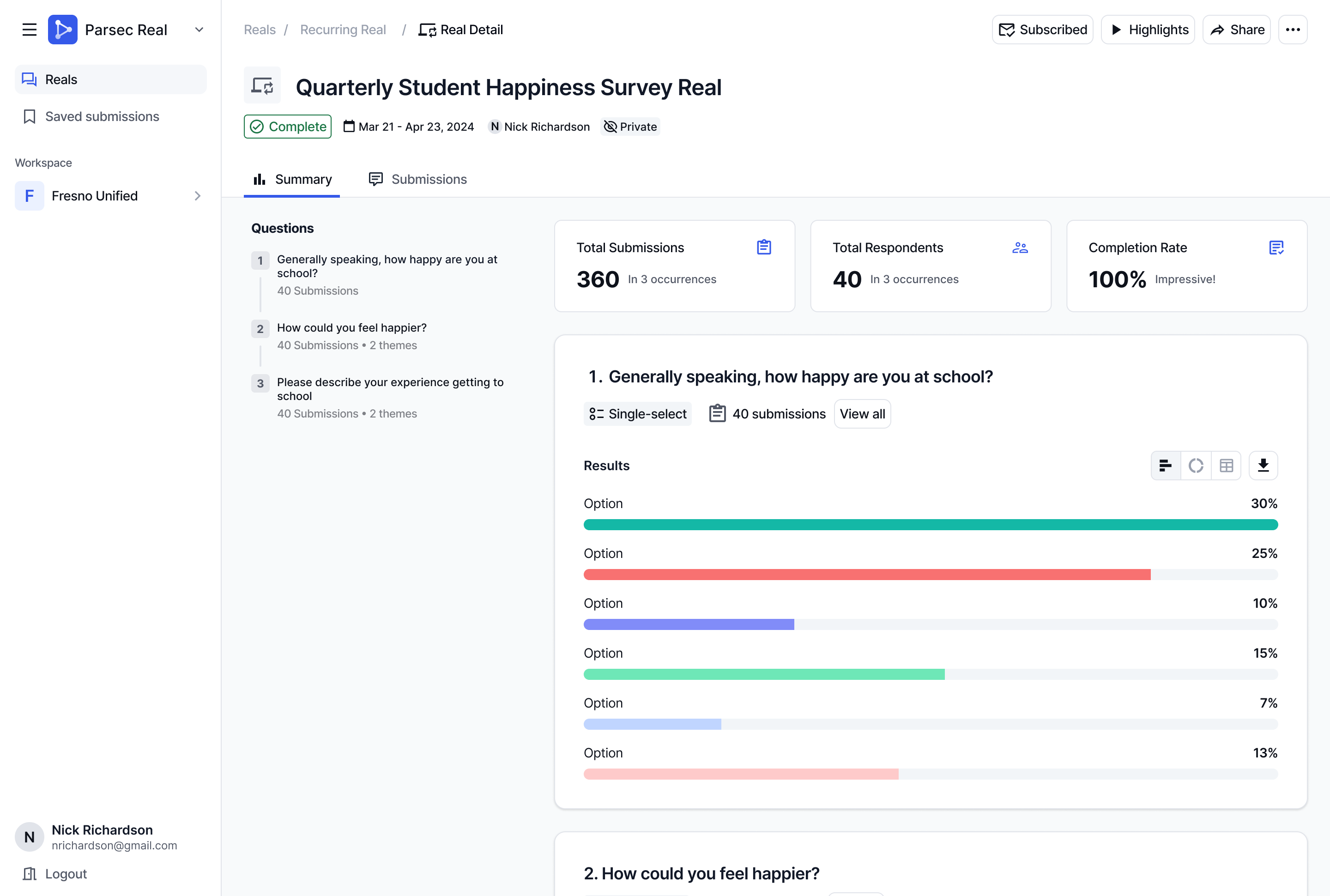The image size is (1330, 896).
Task: Expand the Parsec Real workspace dropdown
Action: point(199,30)
